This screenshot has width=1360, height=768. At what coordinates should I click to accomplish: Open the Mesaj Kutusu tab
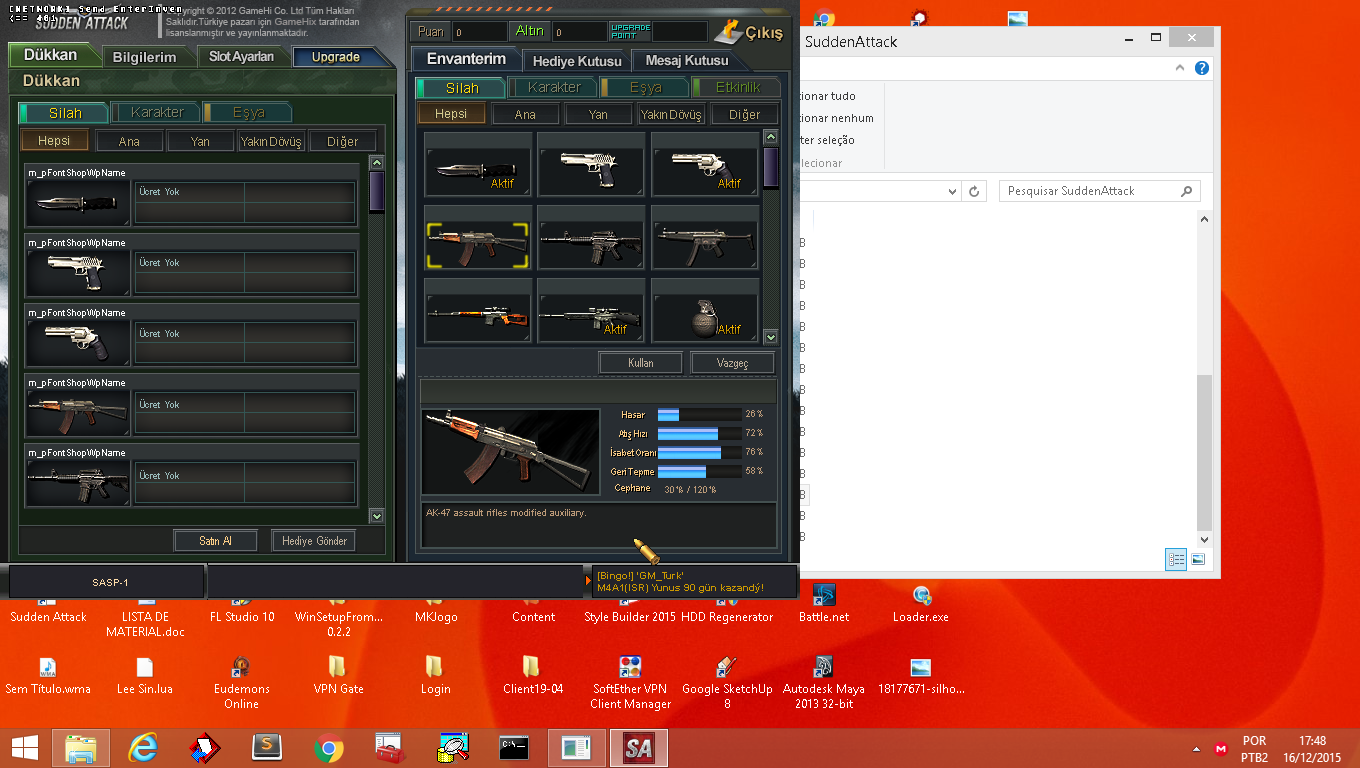tap(687, 60)
